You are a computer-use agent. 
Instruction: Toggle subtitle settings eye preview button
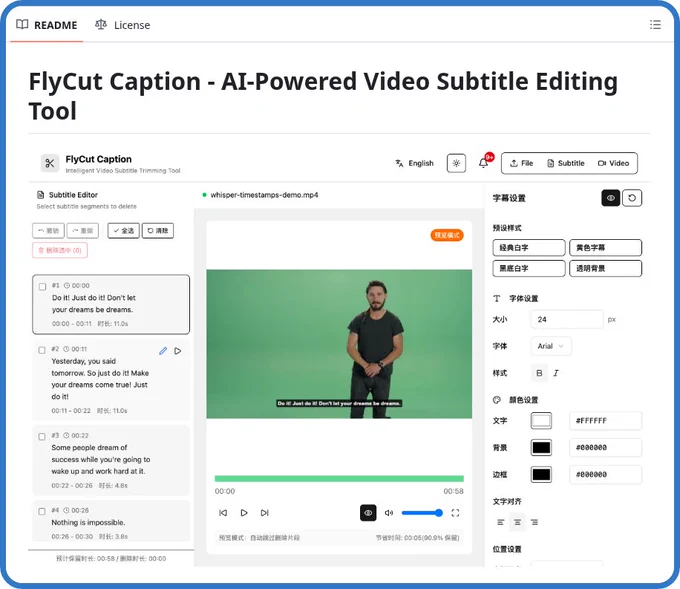[x=611, y=198]
